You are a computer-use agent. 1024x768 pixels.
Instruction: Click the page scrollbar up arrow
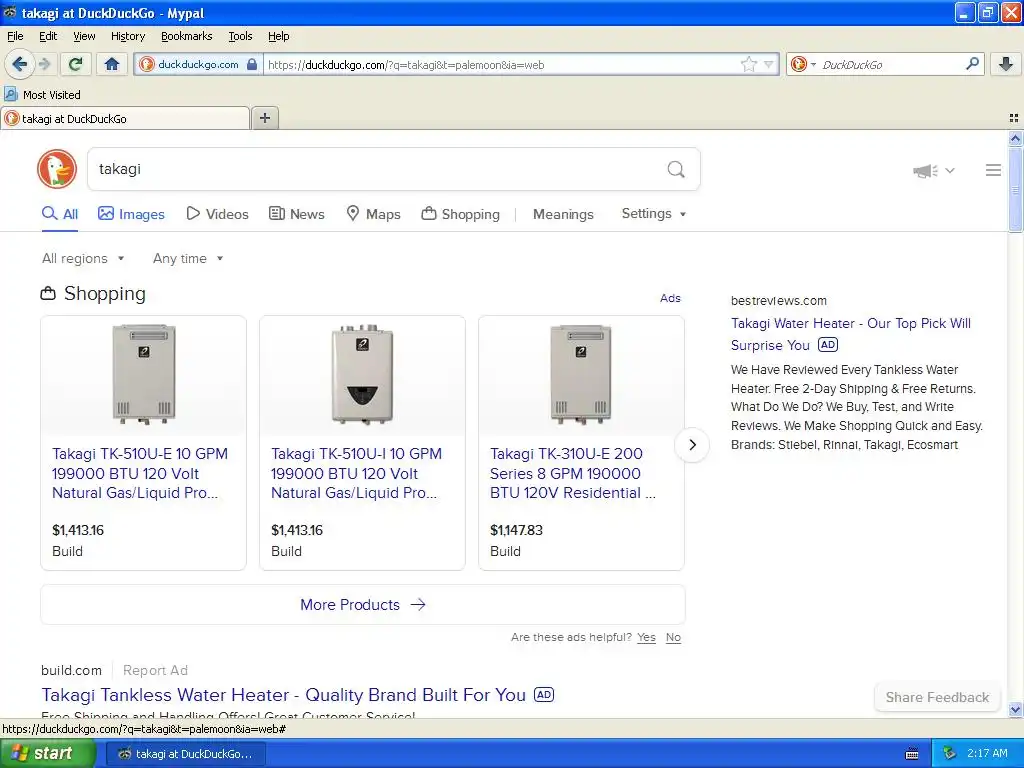(x=1015, y=138)
